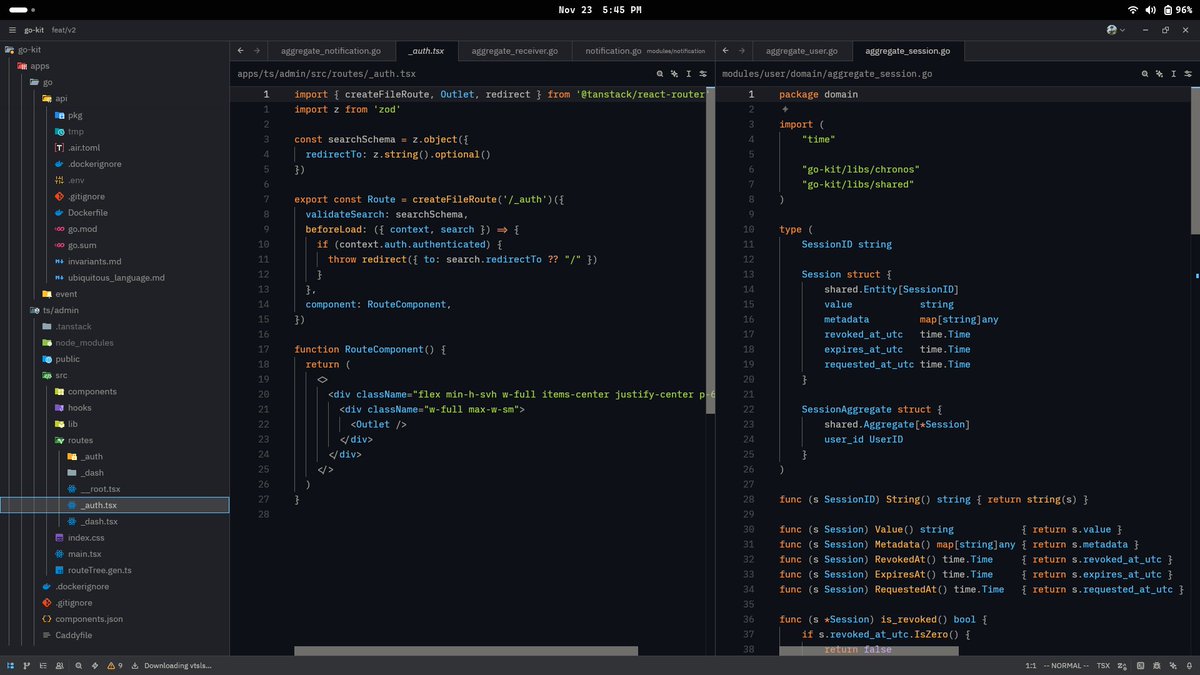Click the download icon beside Downloading vtsls

click(136, 665)
